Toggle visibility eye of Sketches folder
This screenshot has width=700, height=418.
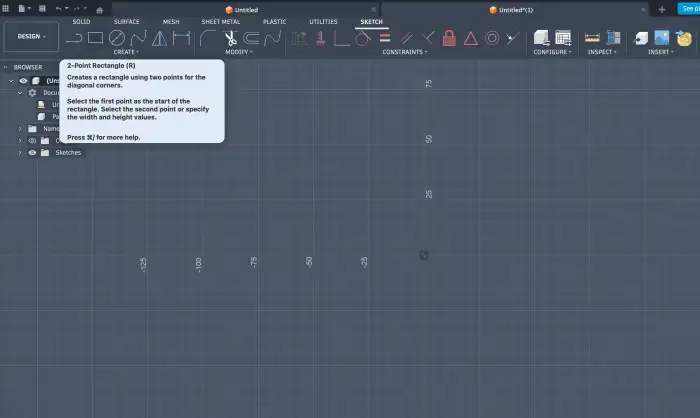coord(32,153)
